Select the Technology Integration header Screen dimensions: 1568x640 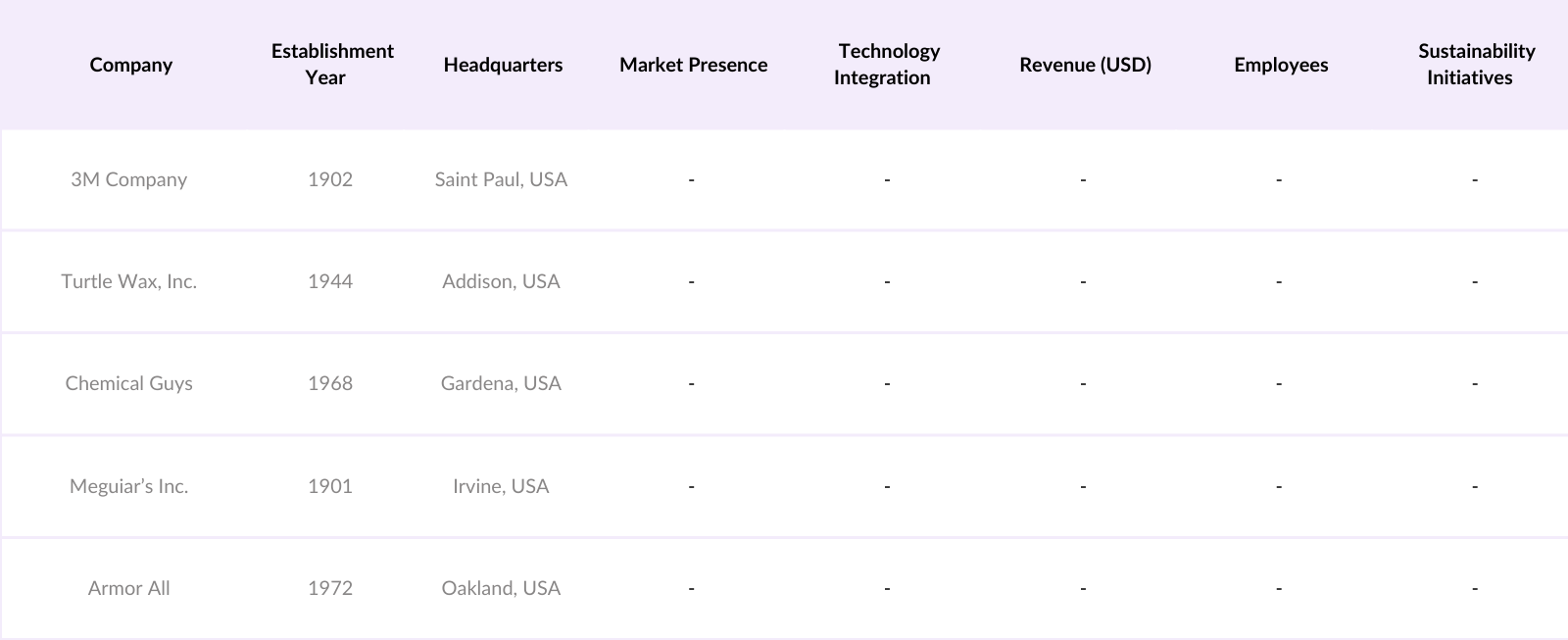tap(888, 65)
